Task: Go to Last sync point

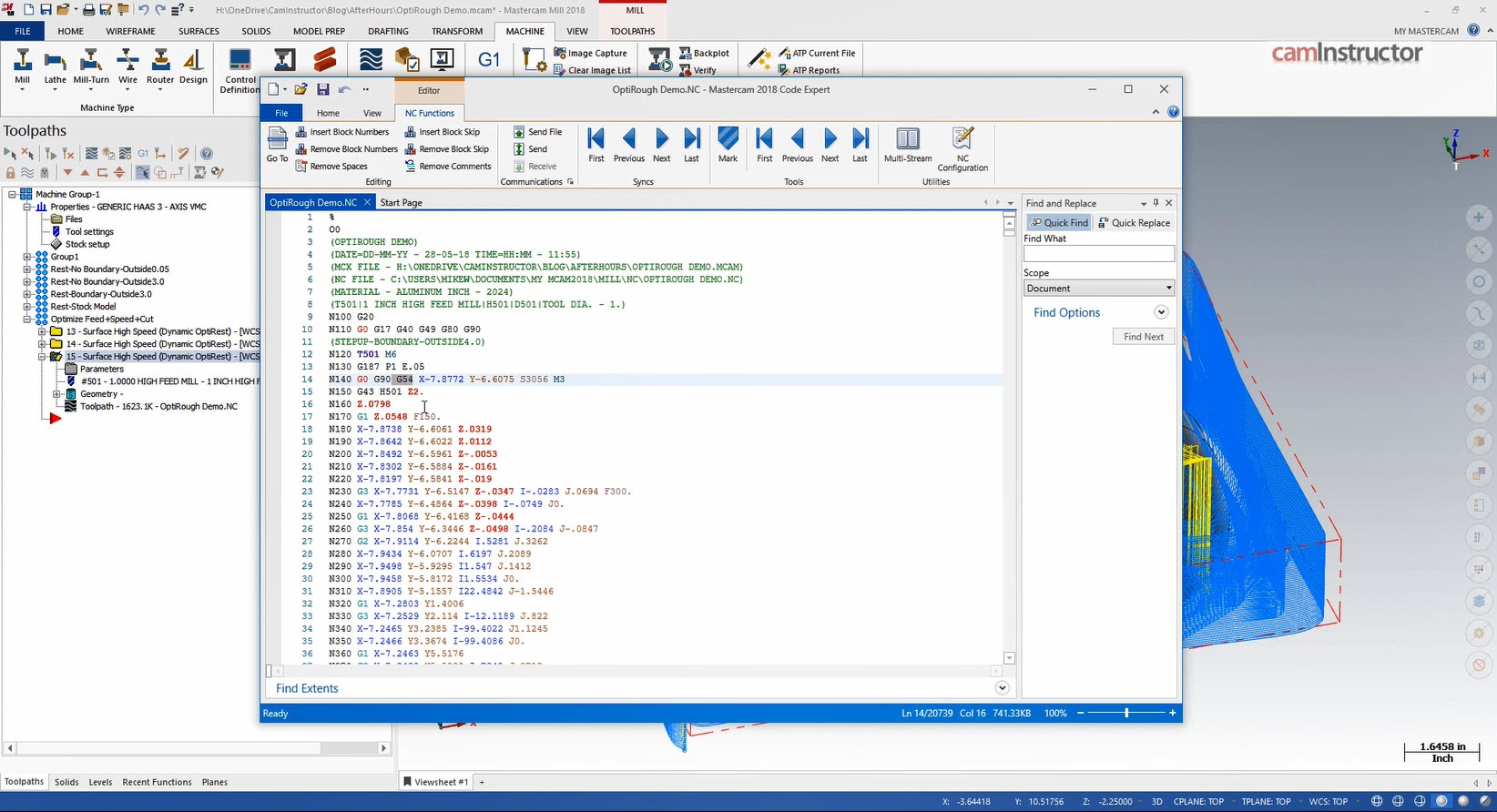Action: 692,146
